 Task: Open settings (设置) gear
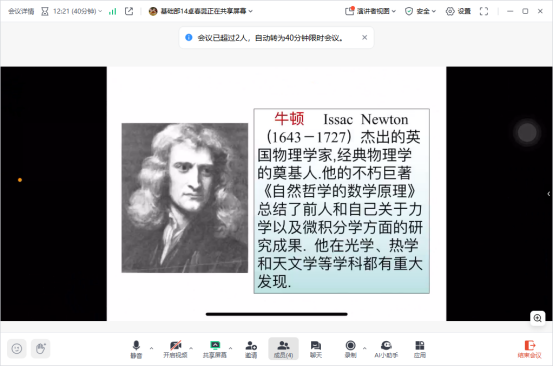(458, 11)
